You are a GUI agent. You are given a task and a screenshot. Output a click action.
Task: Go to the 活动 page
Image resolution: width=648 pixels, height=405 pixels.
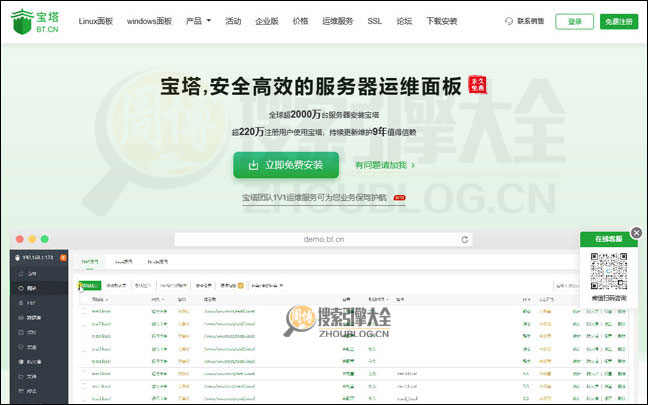pyautogui.click(x=233, y=21)
